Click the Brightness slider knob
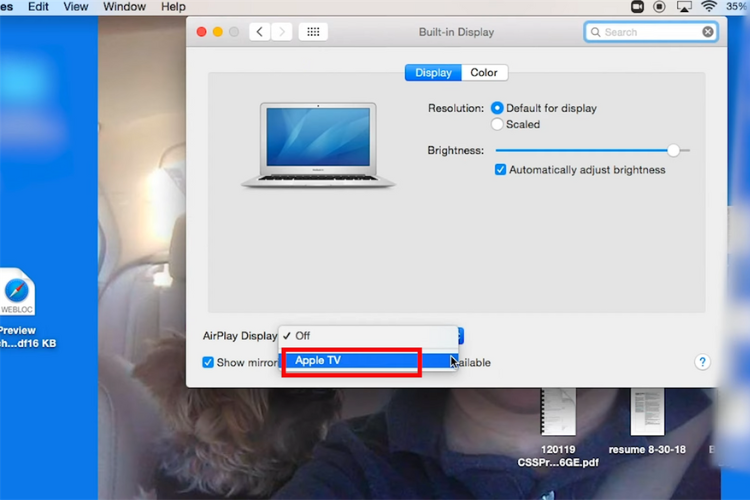The height and width of the screenshot is (500, 750). click(x=673, y=150)
